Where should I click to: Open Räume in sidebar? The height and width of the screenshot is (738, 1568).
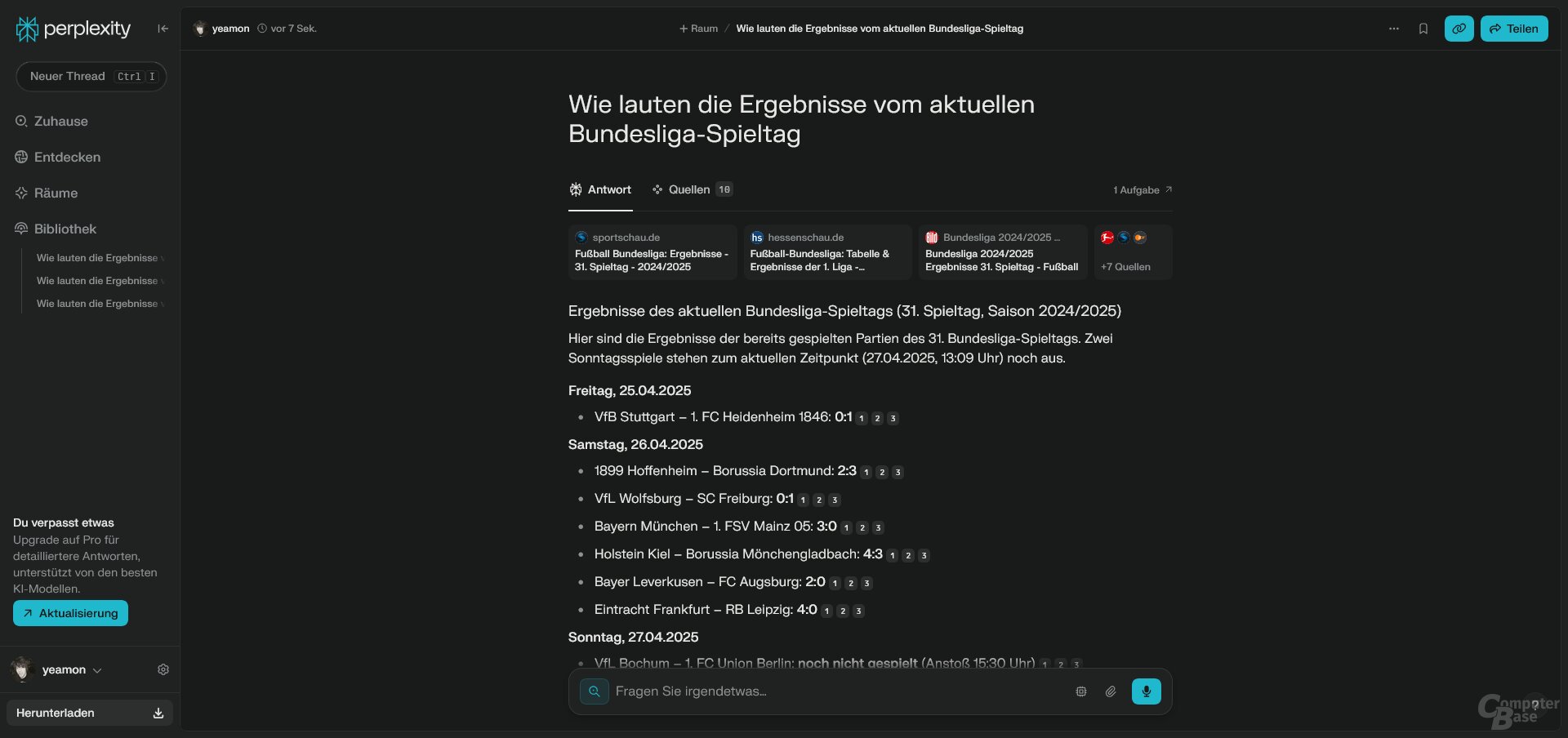click(47, 193)
